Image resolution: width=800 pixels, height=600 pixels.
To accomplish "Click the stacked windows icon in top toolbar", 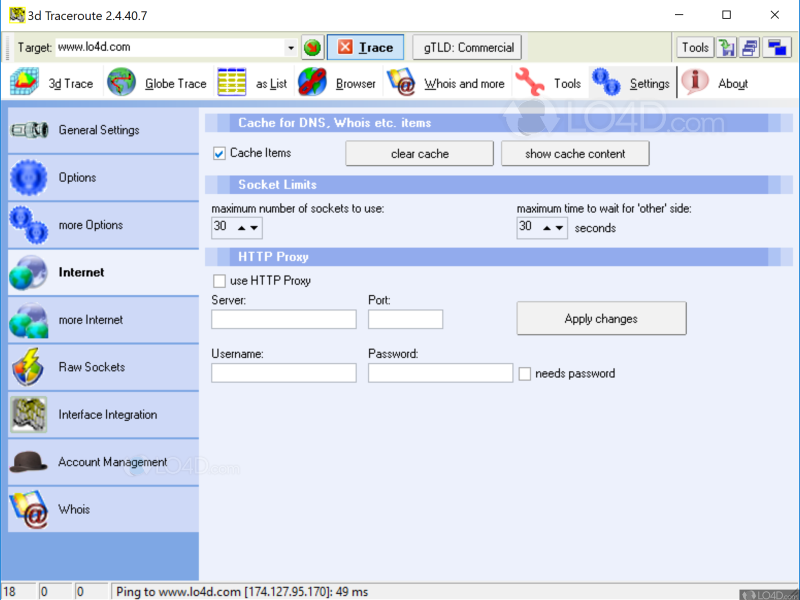I will [x=750, y=47].
